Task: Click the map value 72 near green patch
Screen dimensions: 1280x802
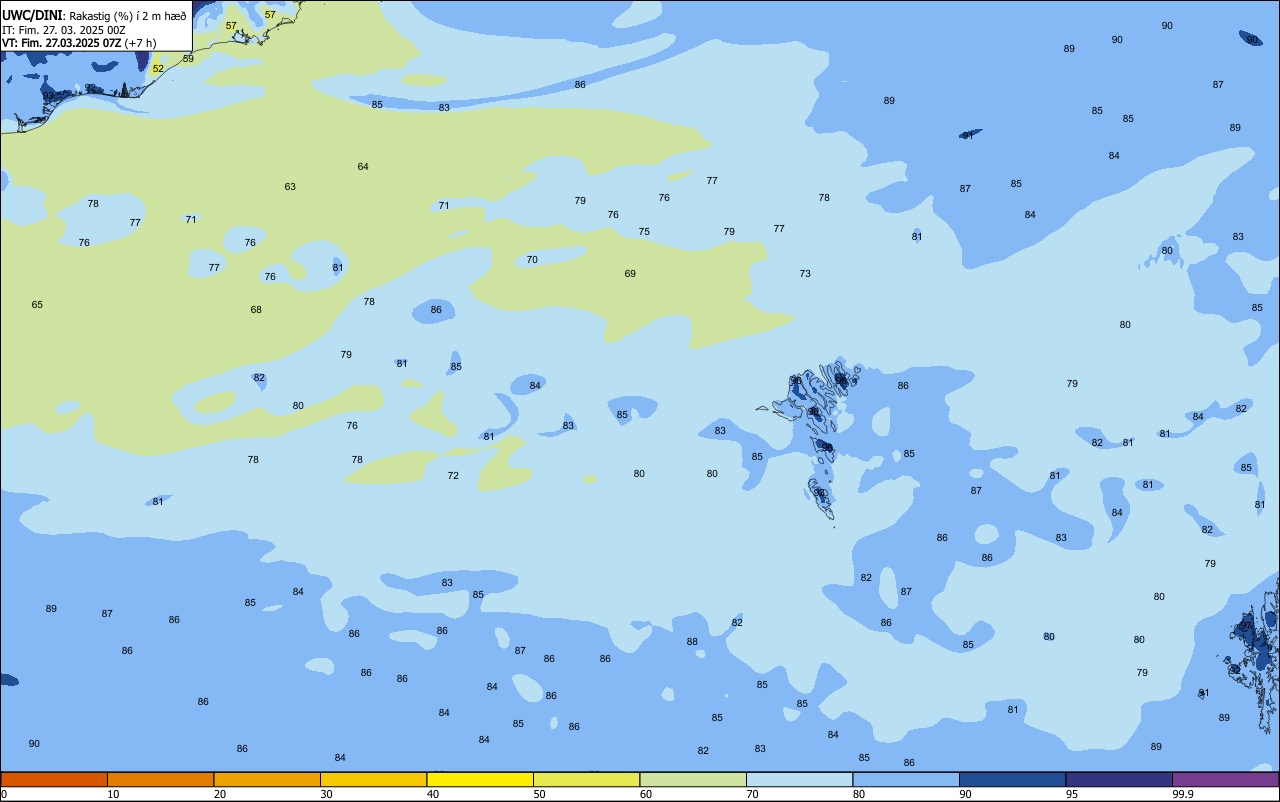Action: (453, 476)
